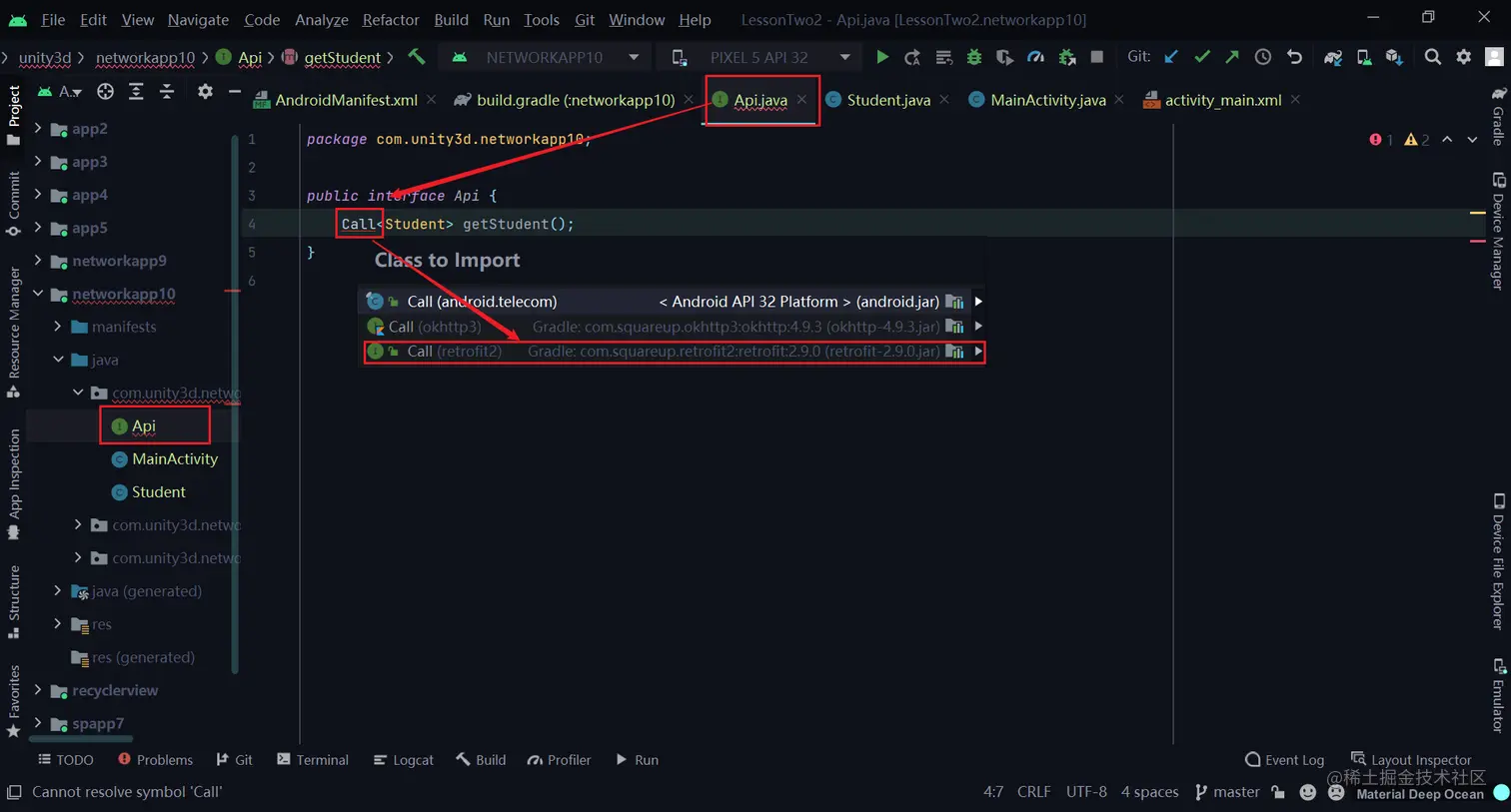Image resolution: width=1511 pixels, height=812 pixels.
Task: Click the Collapse All icon in the Project panel
Action: [167, 92]
